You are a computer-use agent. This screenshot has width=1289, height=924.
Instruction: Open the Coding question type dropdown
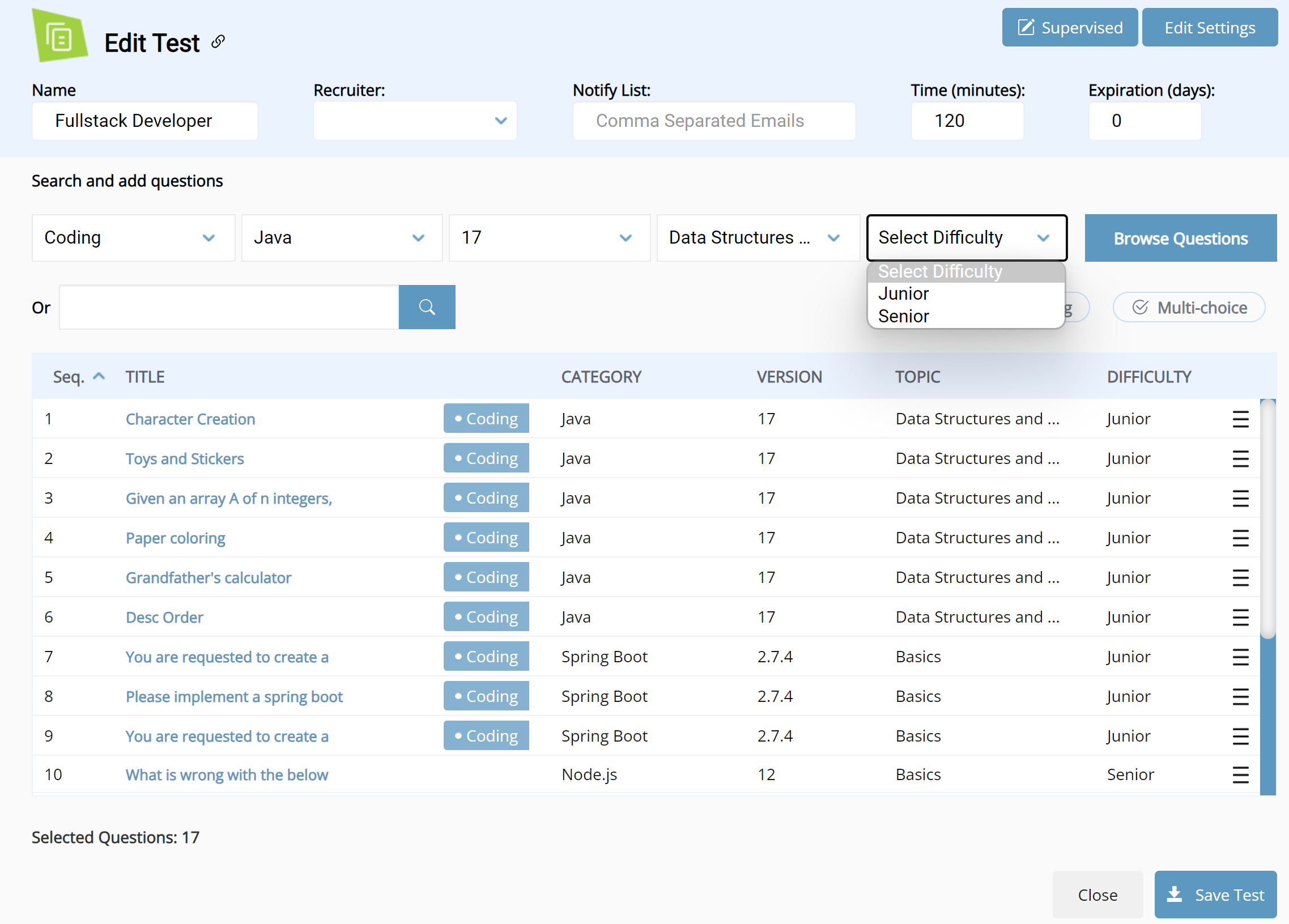[x=134, y=237]
